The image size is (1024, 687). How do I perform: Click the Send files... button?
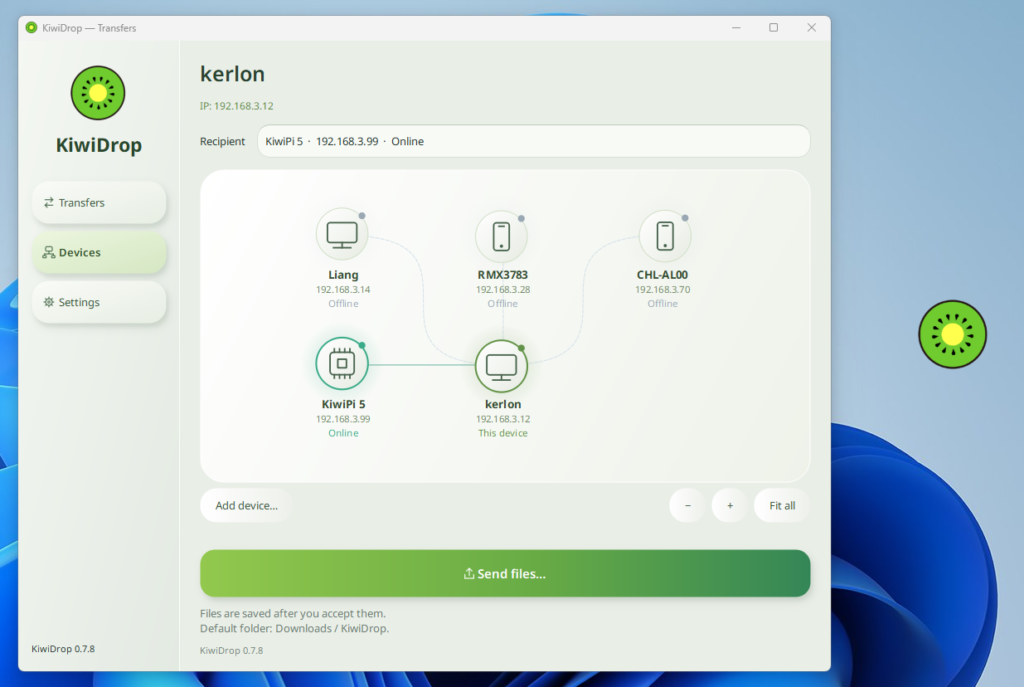click(x=505, y=573)
